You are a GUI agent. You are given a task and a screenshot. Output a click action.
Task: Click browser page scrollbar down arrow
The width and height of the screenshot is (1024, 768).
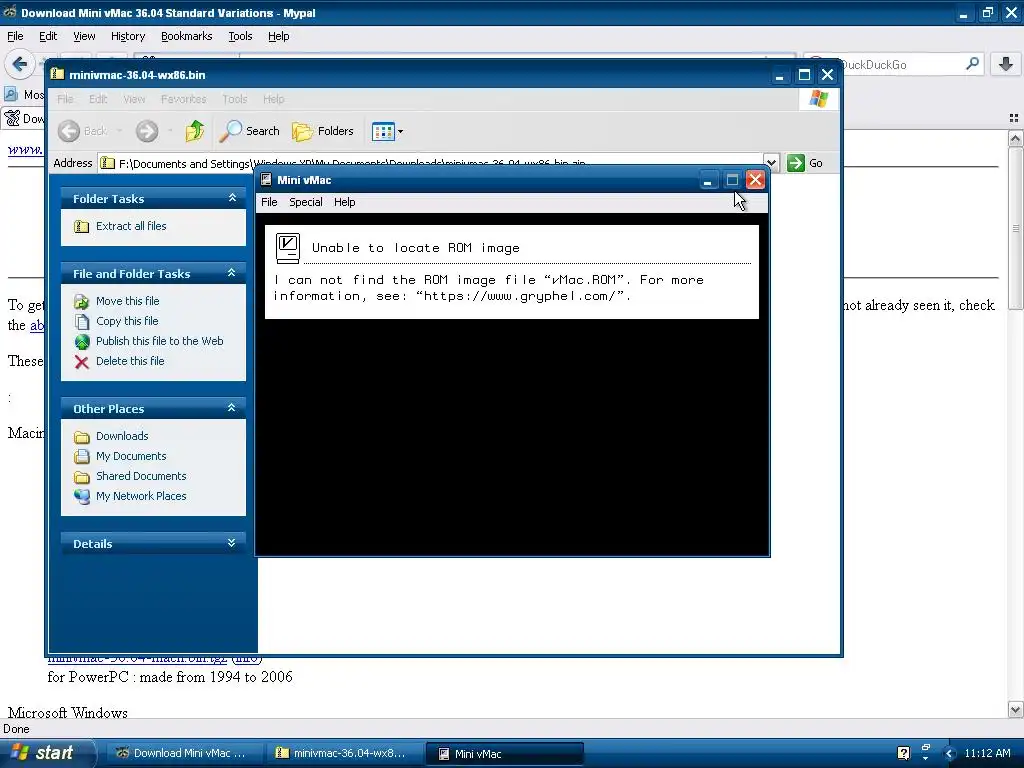pyautogui.click(x=1015, y=709)
